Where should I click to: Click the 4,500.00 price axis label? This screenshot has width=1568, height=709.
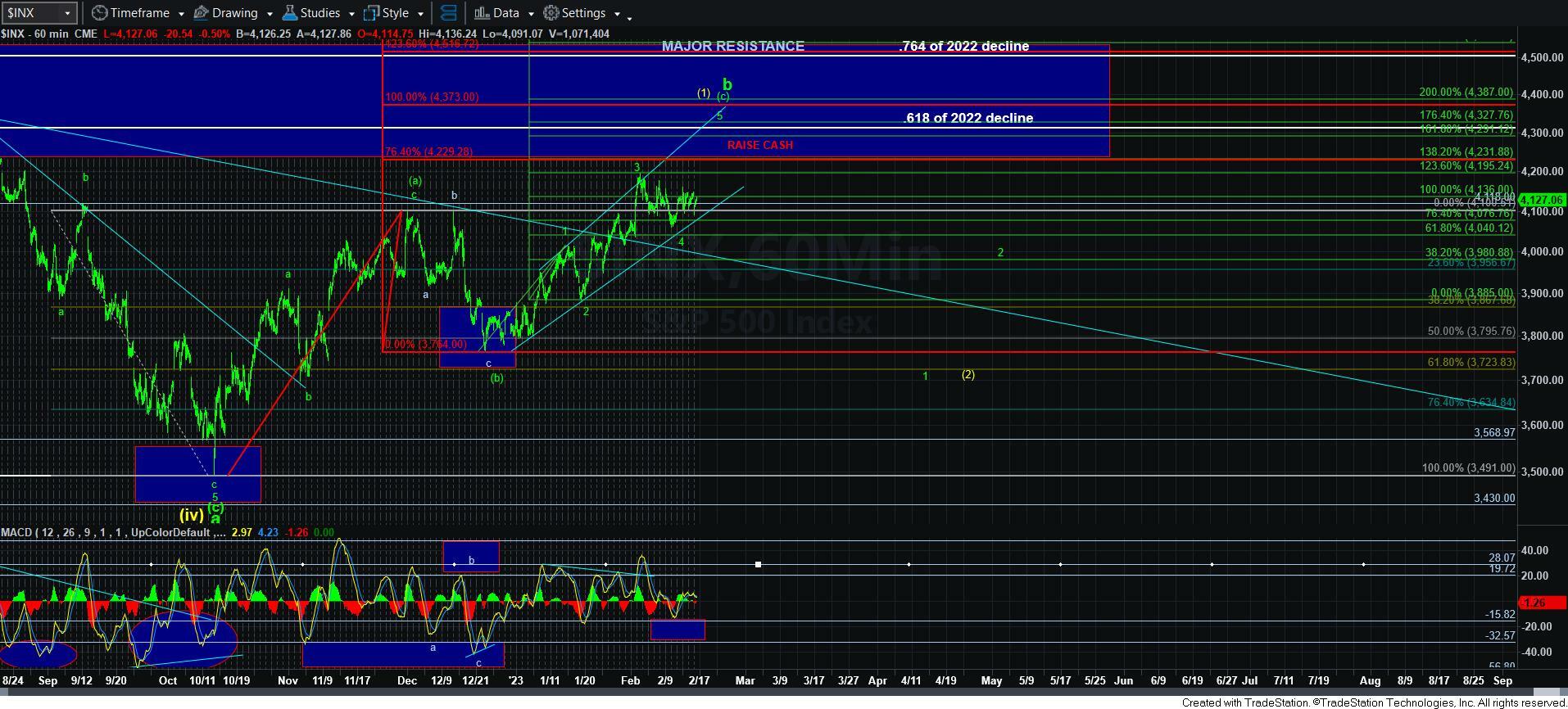click(x=1542, y=57)
